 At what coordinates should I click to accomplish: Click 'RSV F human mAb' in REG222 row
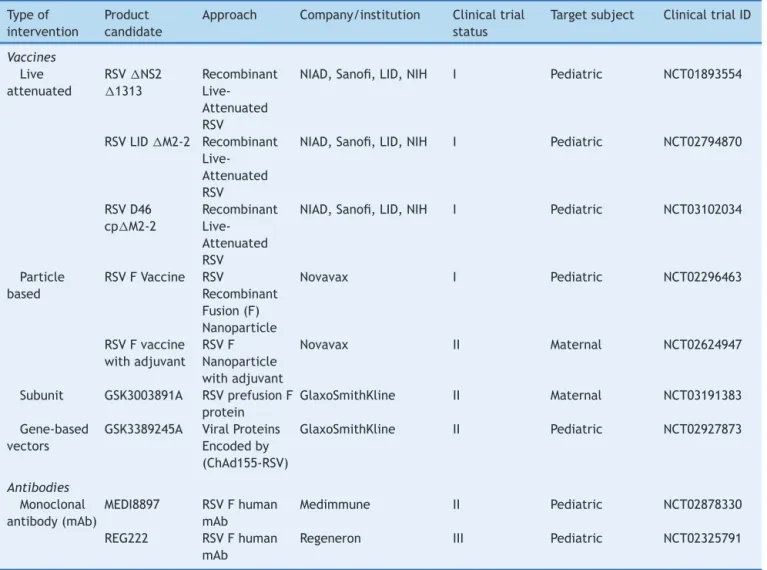click(x=240, y=547)
